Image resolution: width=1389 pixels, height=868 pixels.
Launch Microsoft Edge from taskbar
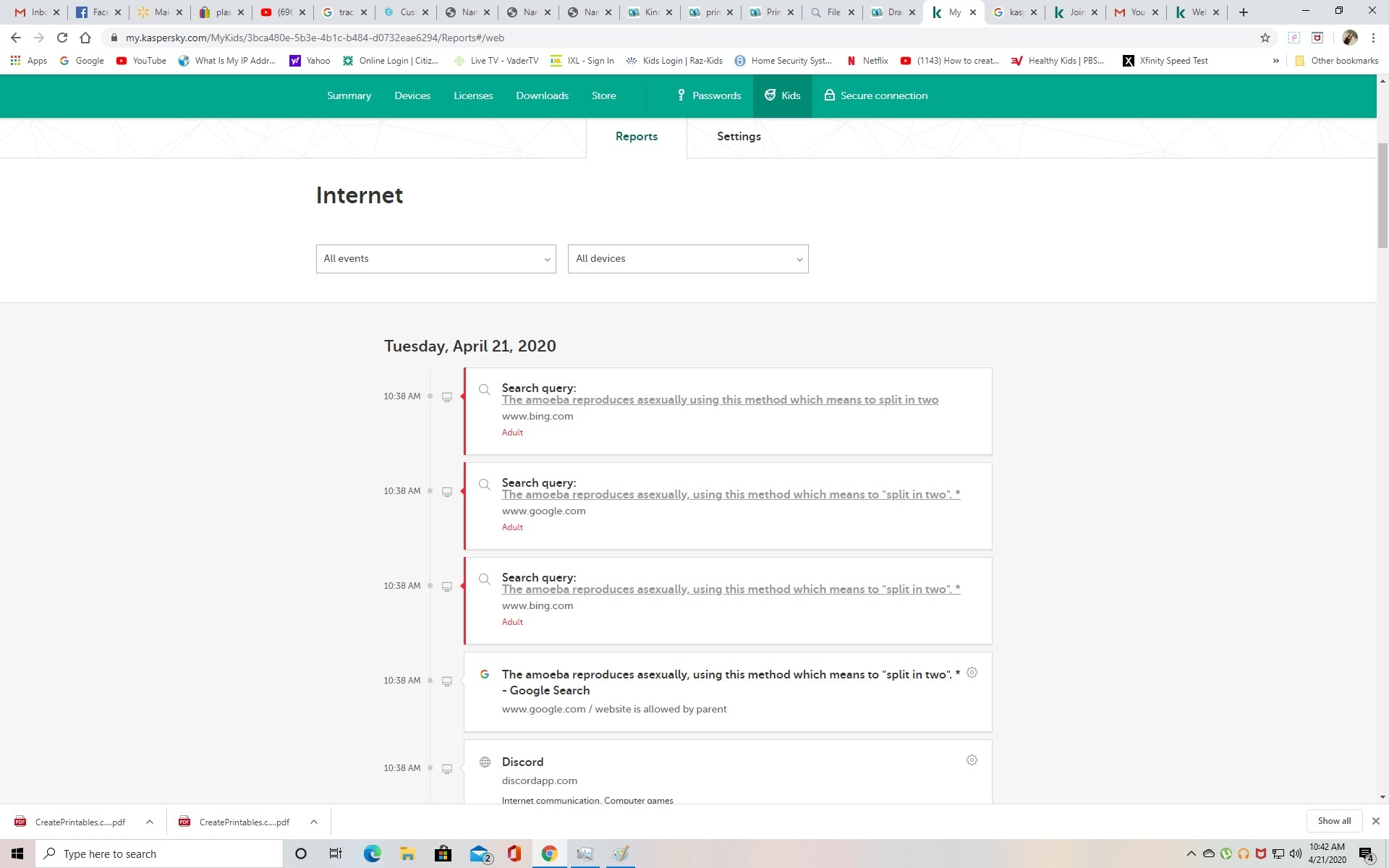tap(372, 854)
